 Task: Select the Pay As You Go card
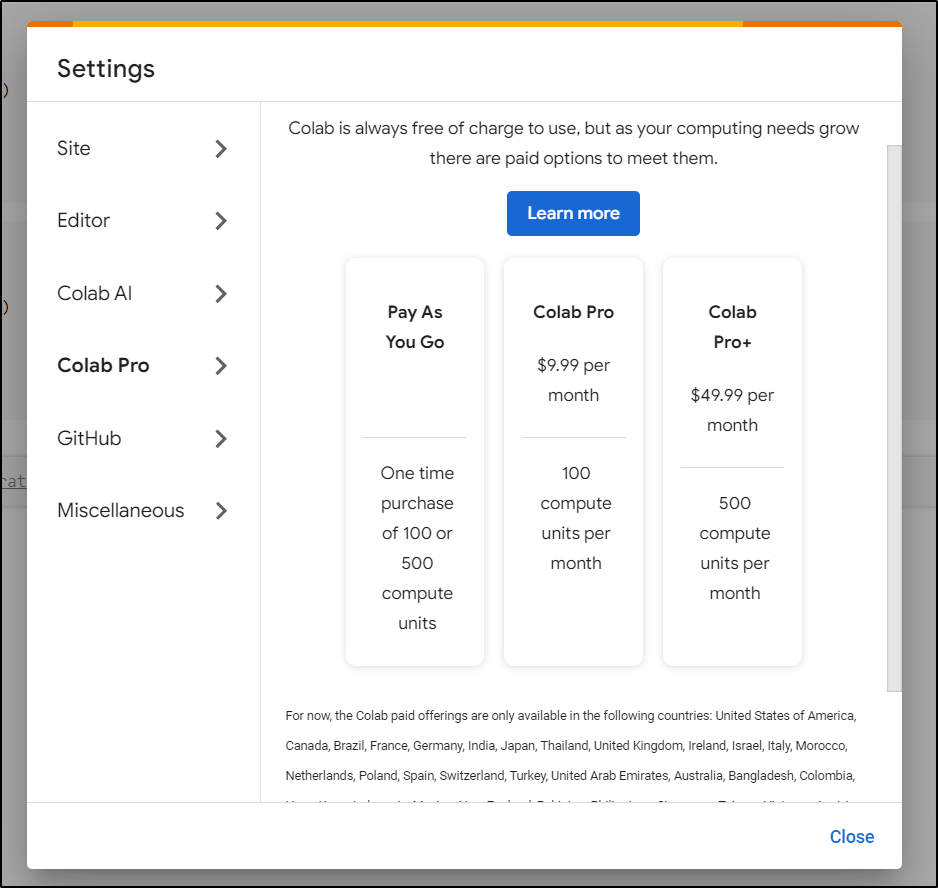point(415,462)
